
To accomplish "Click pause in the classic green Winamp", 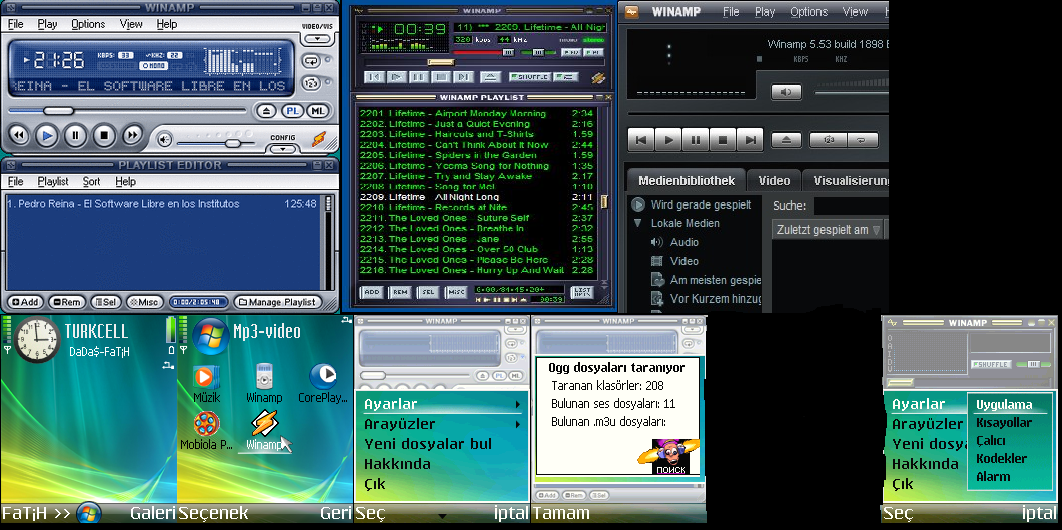I will tap(419, 77).
